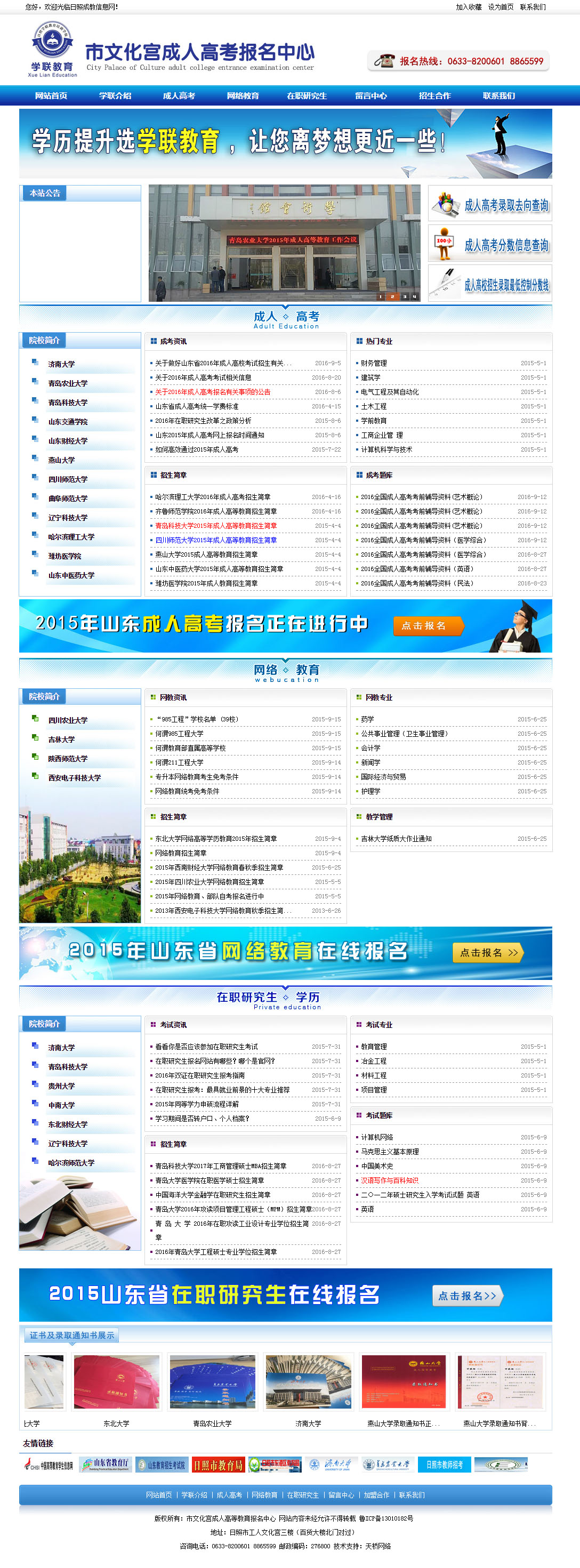Select 济南大学 in the 成人高考 院校简介 list
The height and width of the screenshot is (1568, 580).
[x=61, y=364]
